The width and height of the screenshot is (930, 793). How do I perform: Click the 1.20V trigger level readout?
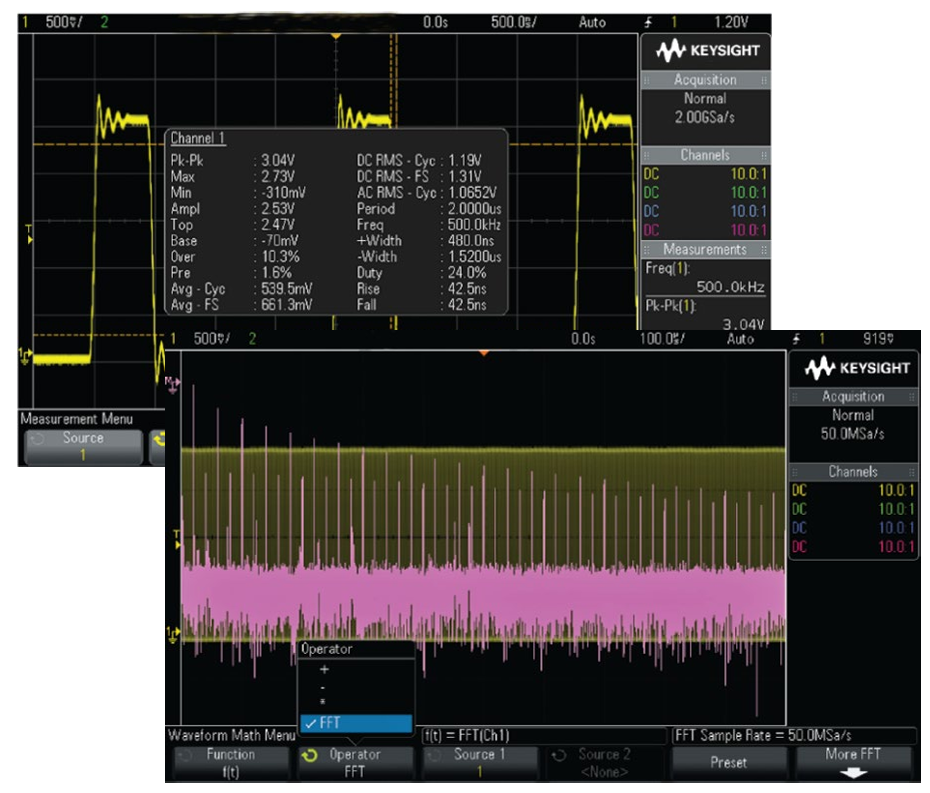point(731,23)
